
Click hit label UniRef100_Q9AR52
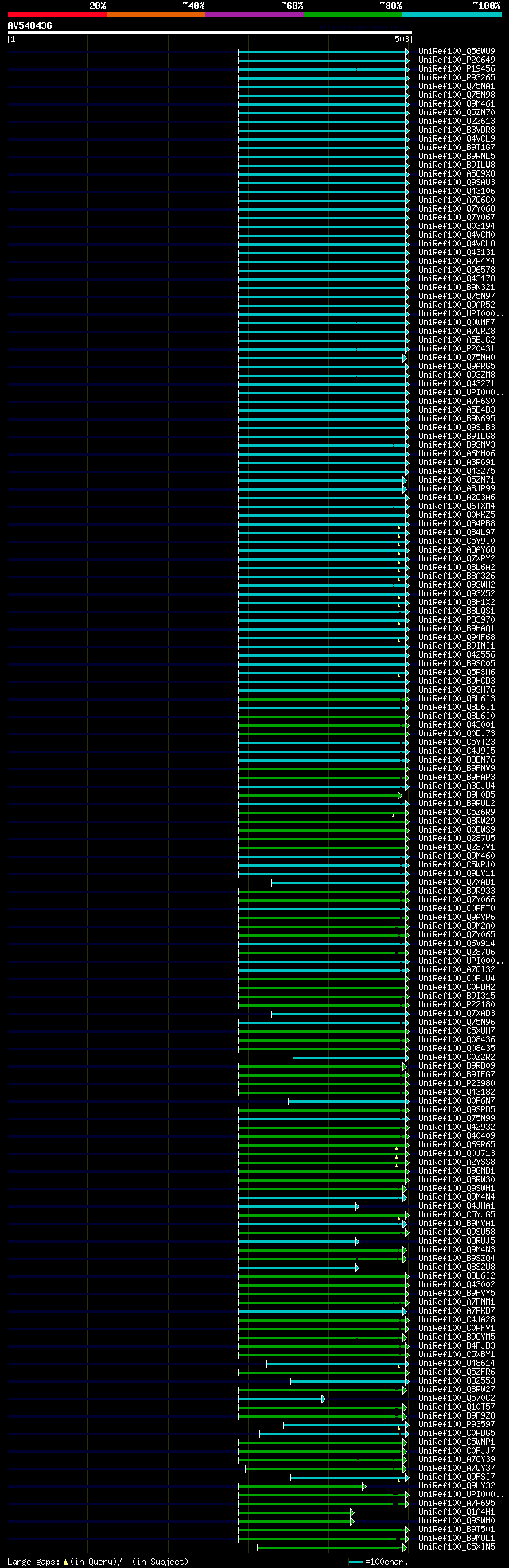(457, 305)
